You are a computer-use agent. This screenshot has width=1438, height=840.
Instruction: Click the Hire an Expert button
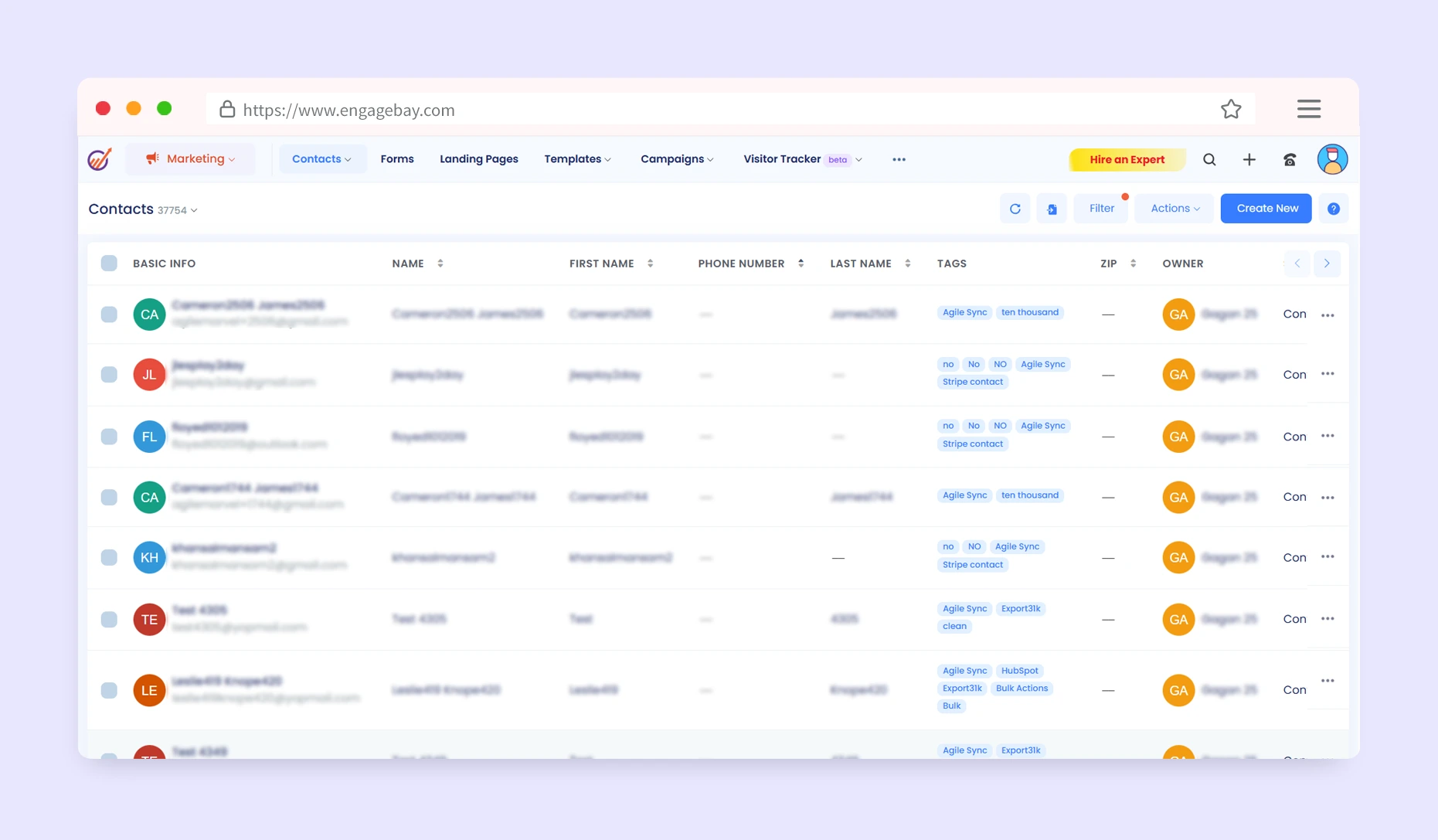tap(1127, 160)
